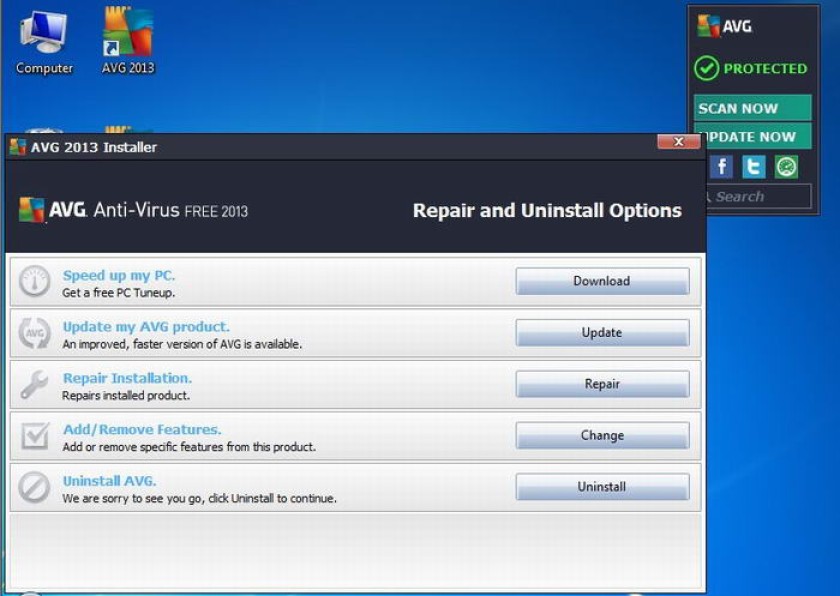
Task: Click the 'Repairs installed product.' text
Action: [126, 396]
